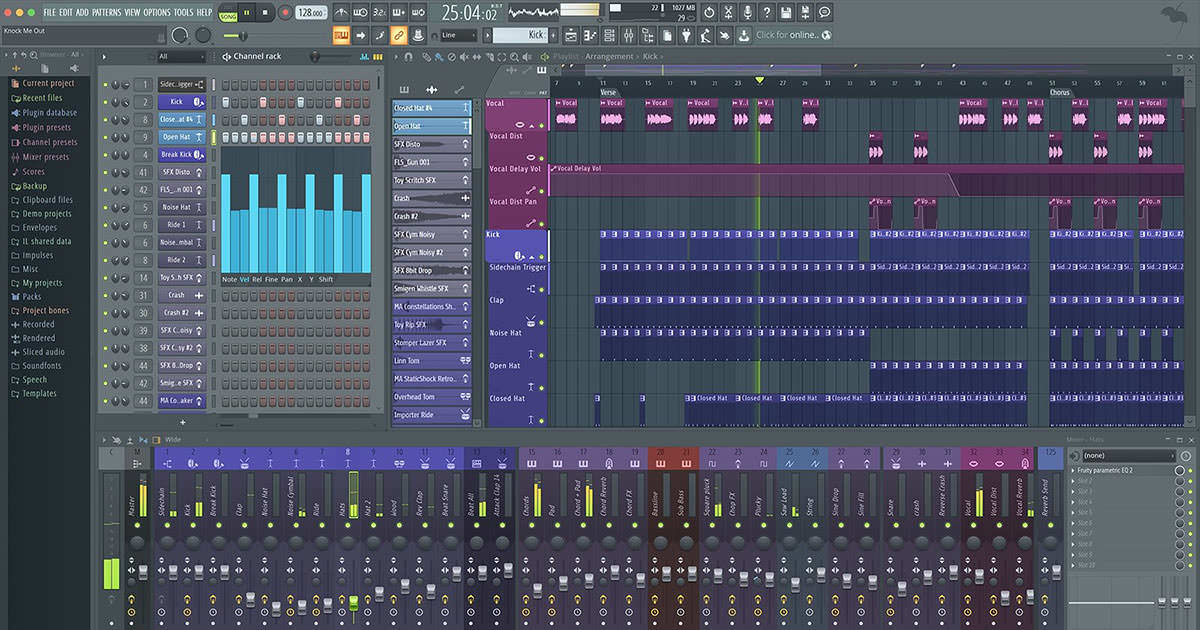Save the project with the floppy disk icon
This screenshot has height=630, width=1200.
[786, 12]
